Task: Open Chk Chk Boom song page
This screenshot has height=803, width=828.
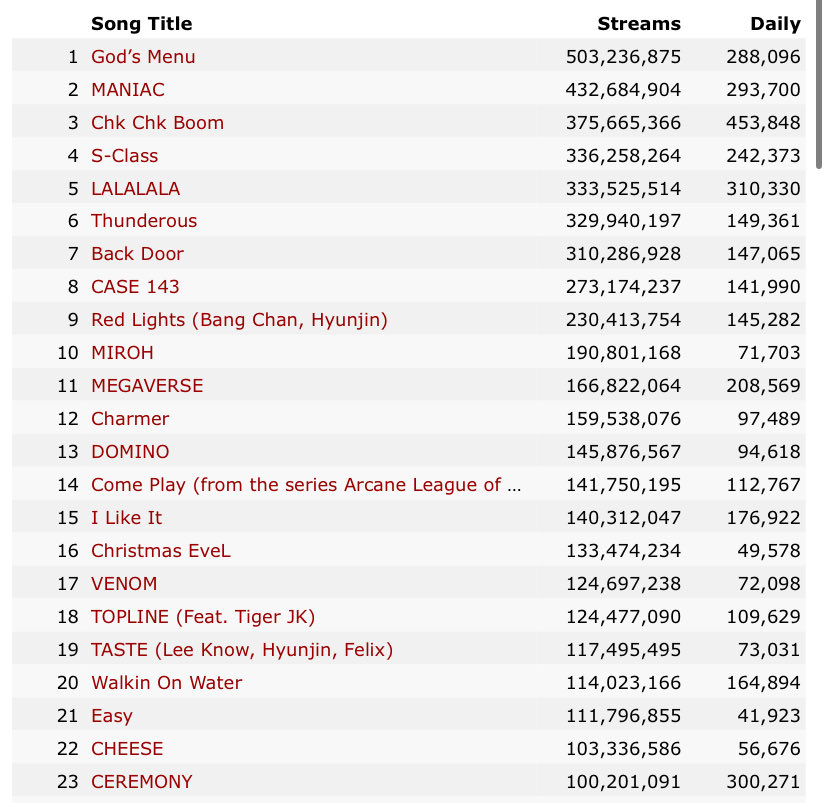Action: [157, 123]
